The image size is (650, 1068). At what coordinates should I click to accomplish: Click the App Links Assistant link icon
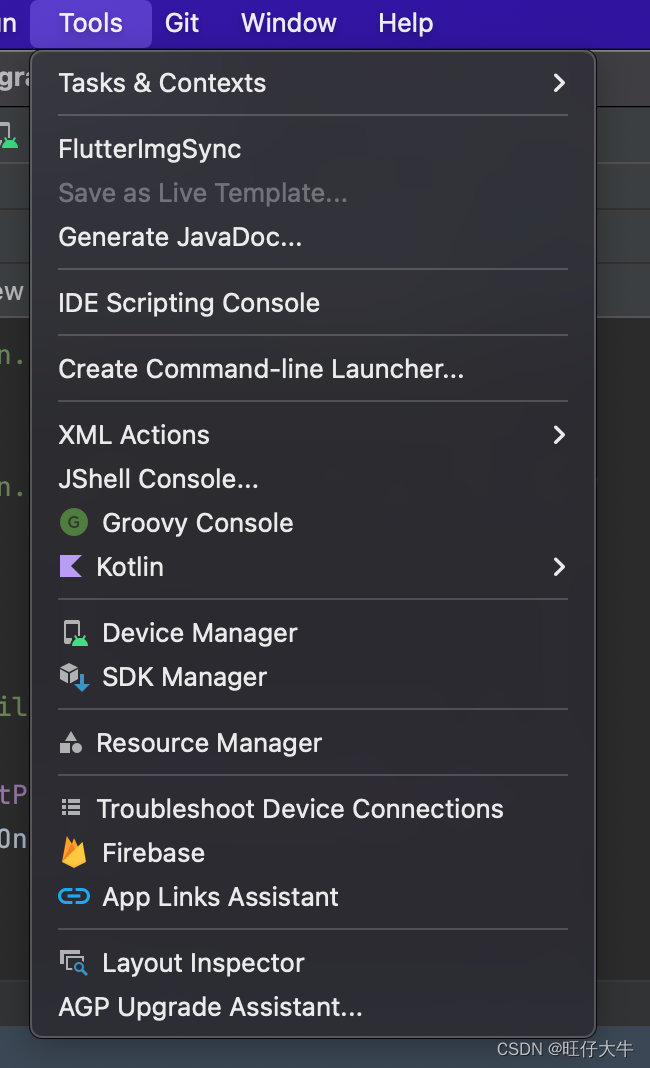coord(74,897)
